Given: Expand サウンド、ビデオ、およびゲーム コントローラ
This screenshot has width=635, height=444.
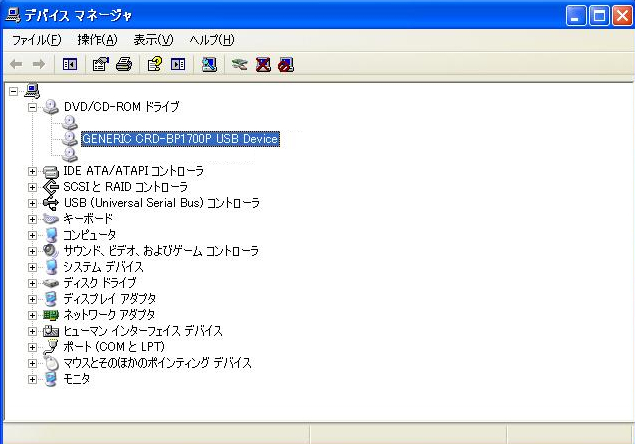Looking at the screenshot, I should [x=32, y=251].
